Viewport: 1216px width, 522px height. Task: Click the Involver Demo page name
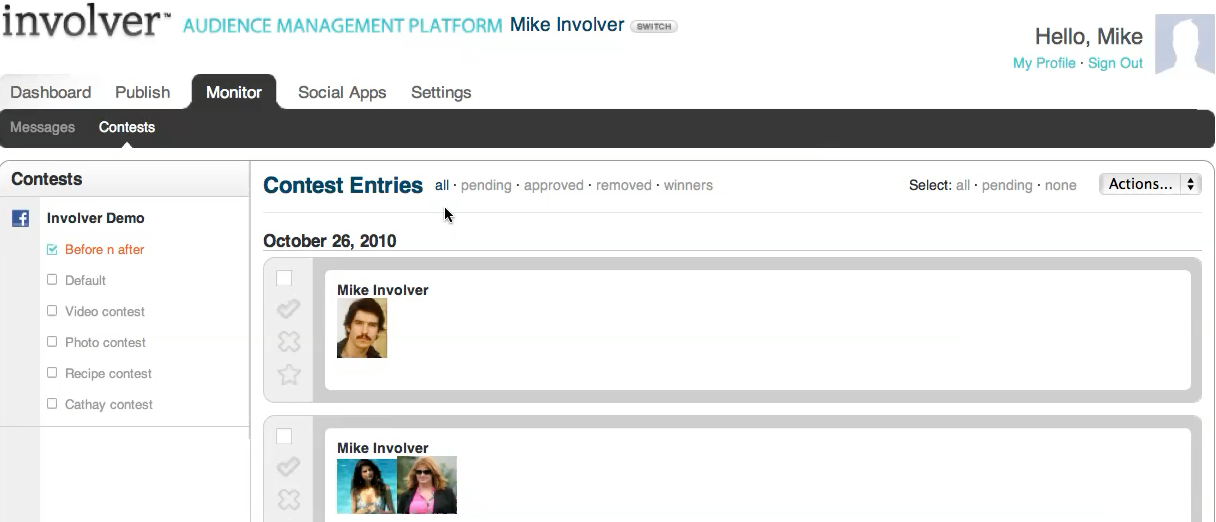pos(96,218)
